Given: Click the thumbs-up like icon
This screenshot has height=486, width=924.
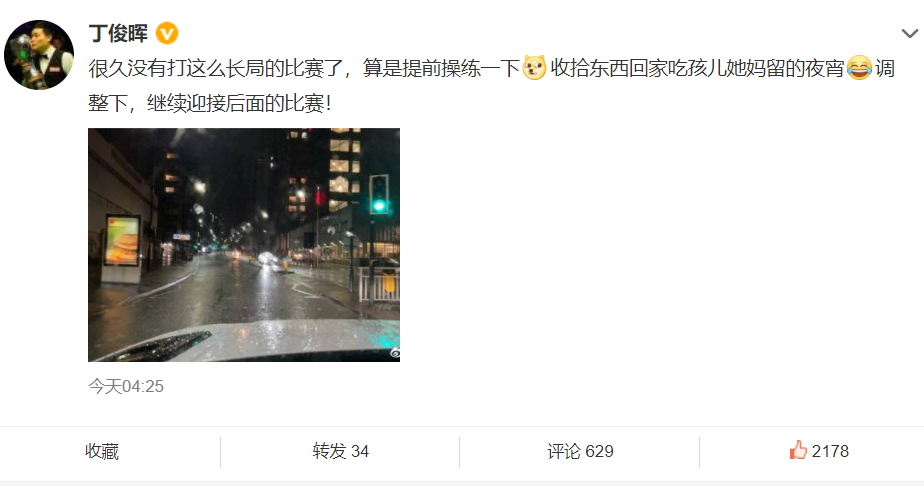Looking at the screenshot, I should pos(798,450).
